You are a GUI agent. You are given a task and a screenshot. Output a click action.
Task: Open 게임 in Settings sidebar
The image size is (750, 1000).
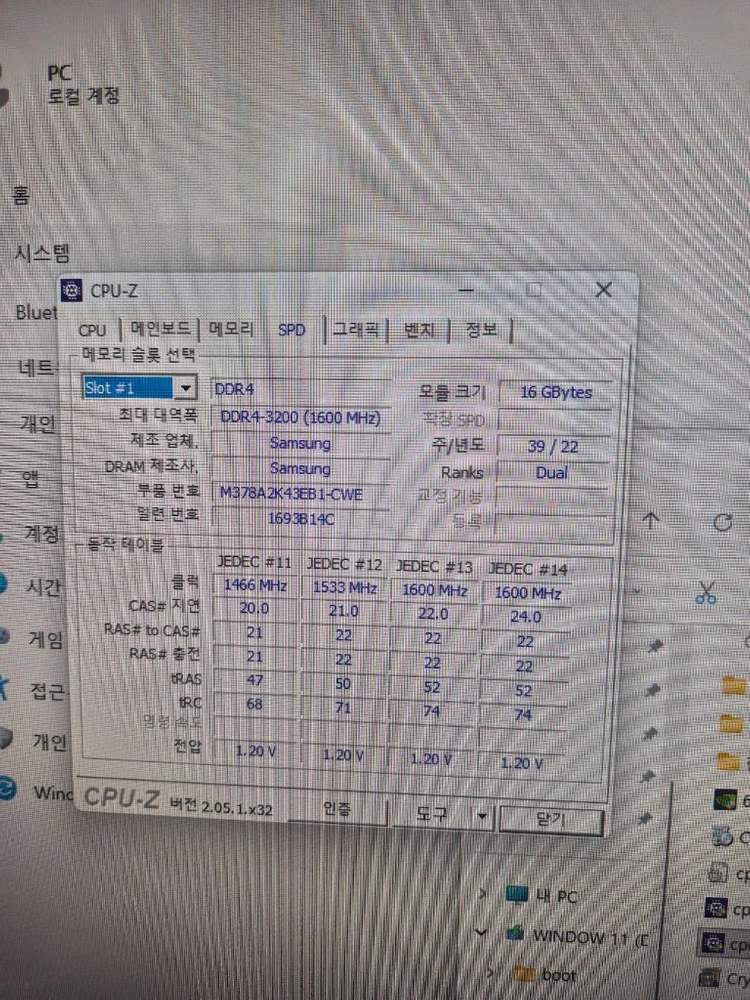click(x=46, y=638)
